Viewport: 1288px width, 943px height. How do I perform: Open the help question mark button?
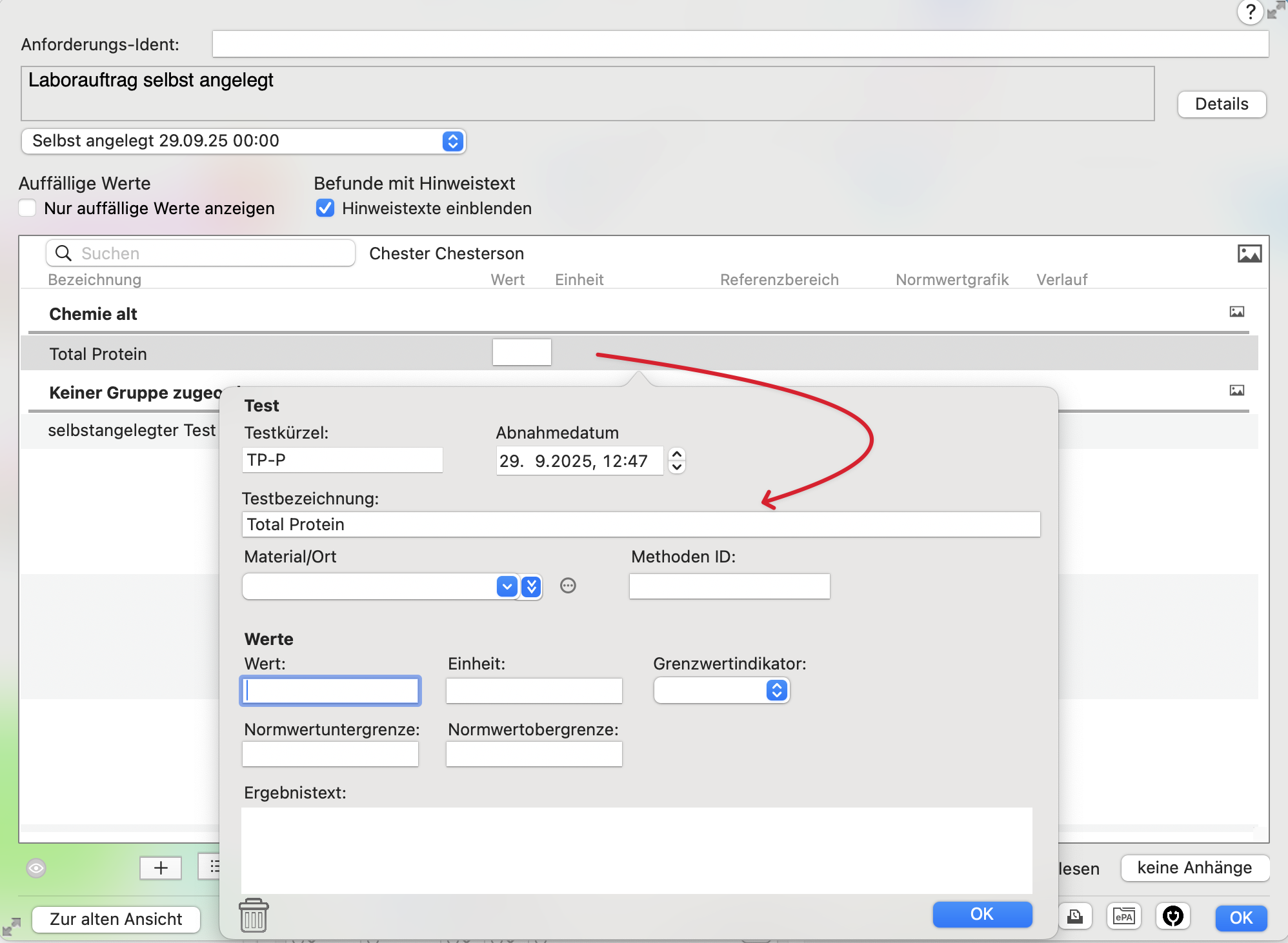point(1249,12)
